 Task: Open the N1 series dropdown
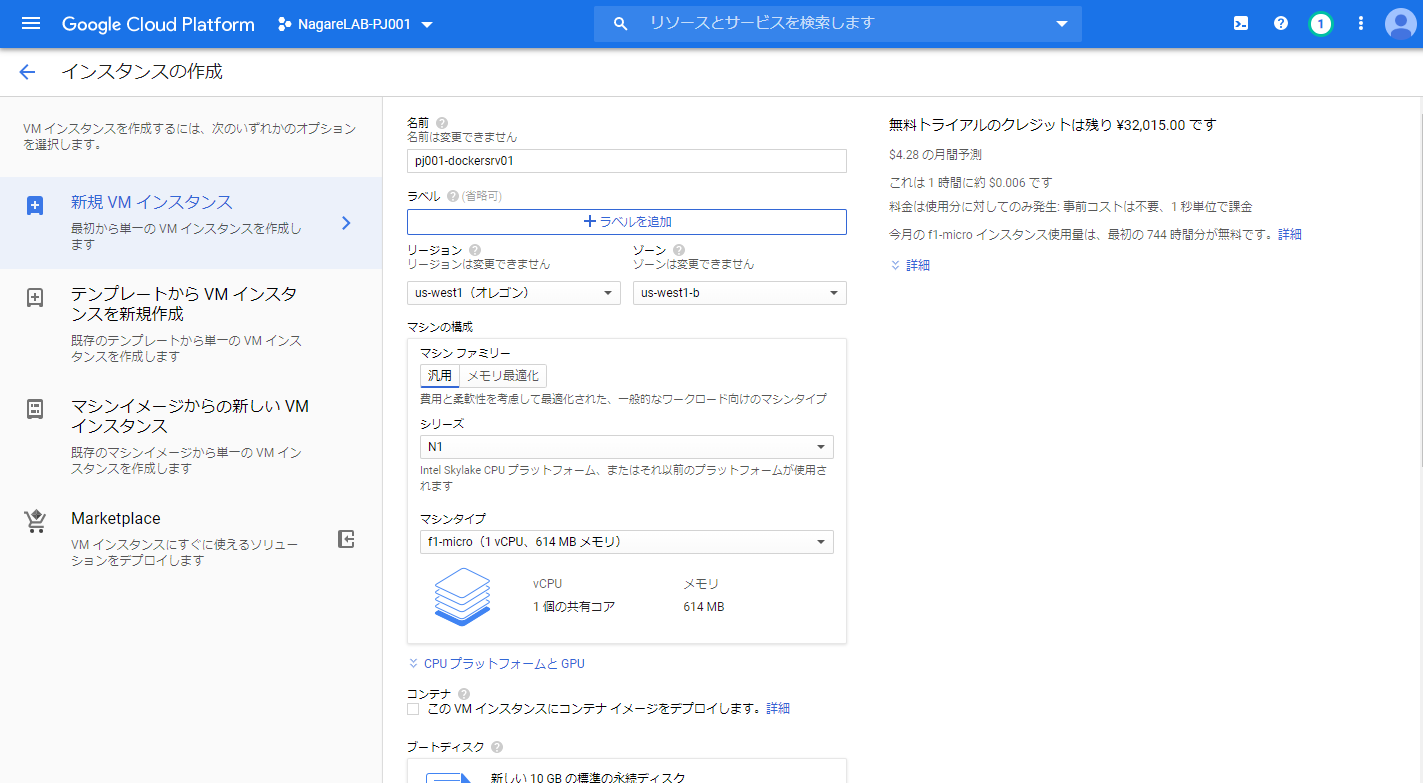627,447
